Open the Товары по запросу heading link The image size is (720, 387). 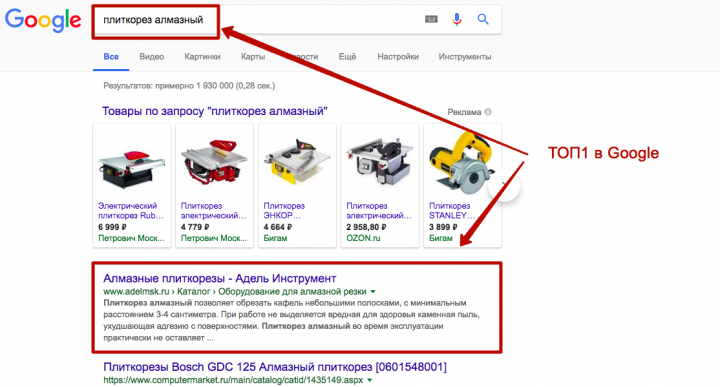point(214,111)
